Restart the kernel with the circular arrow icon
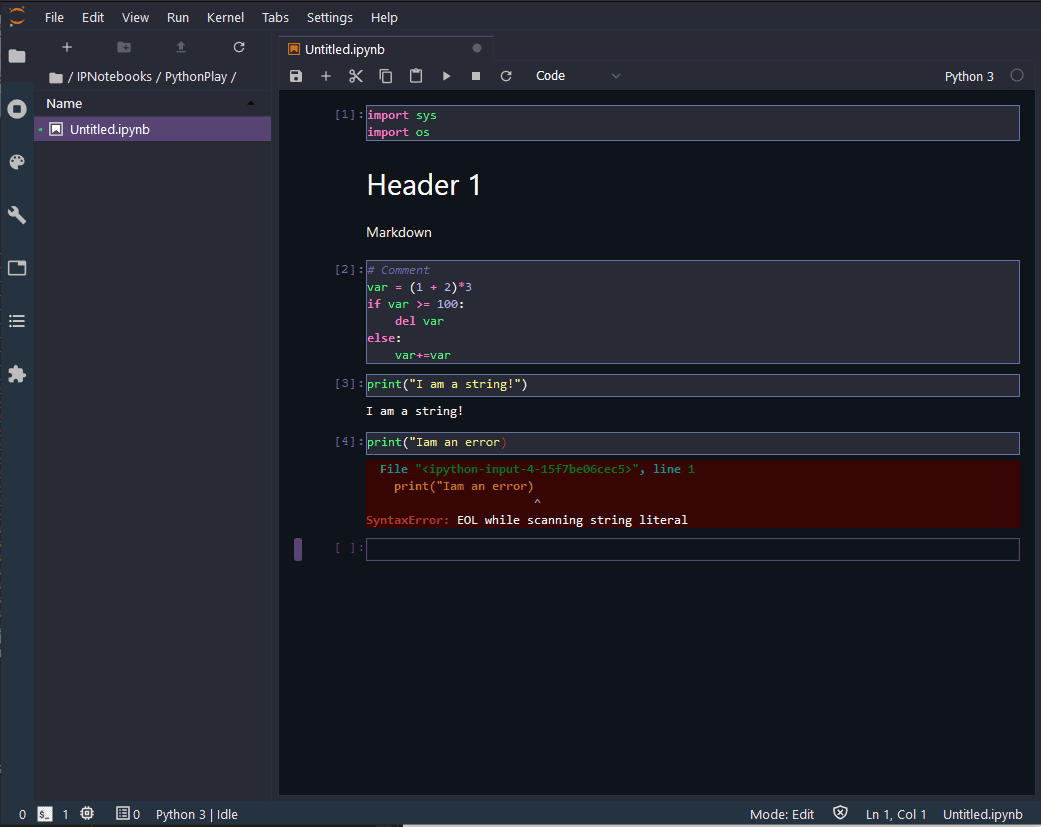This screenshot has width=1041, height=827. tap(506, 75)
